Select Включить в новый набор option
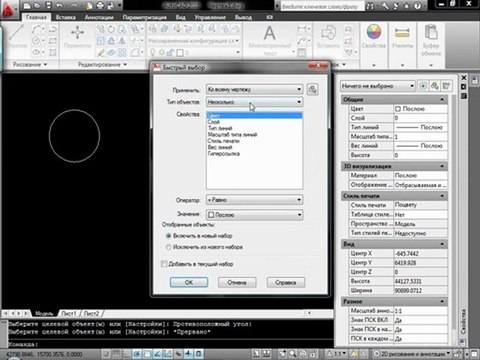 point(199,236)
